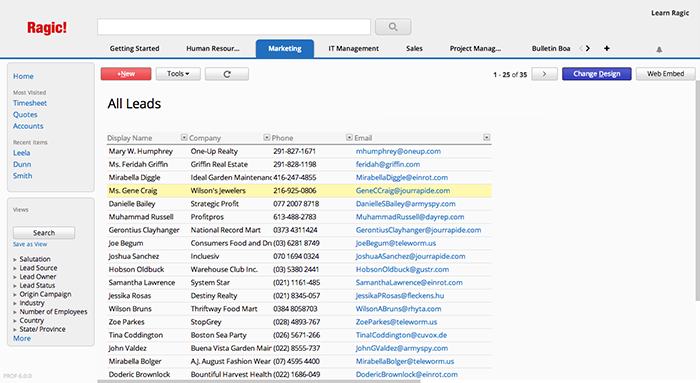Open the Sales tab
Viewport: 700px width, 383px height.
click(x=414, y=48)
